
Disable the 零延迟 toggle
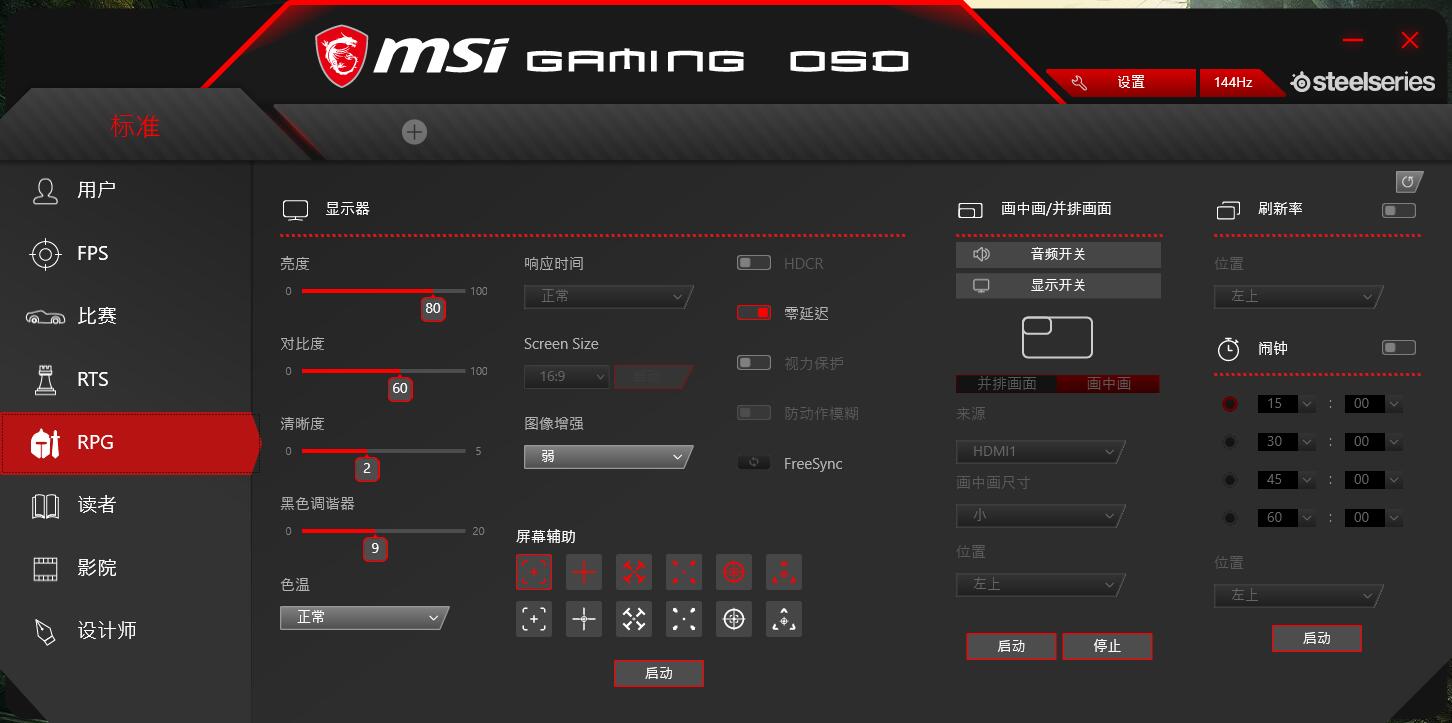[x=753, y=312]
